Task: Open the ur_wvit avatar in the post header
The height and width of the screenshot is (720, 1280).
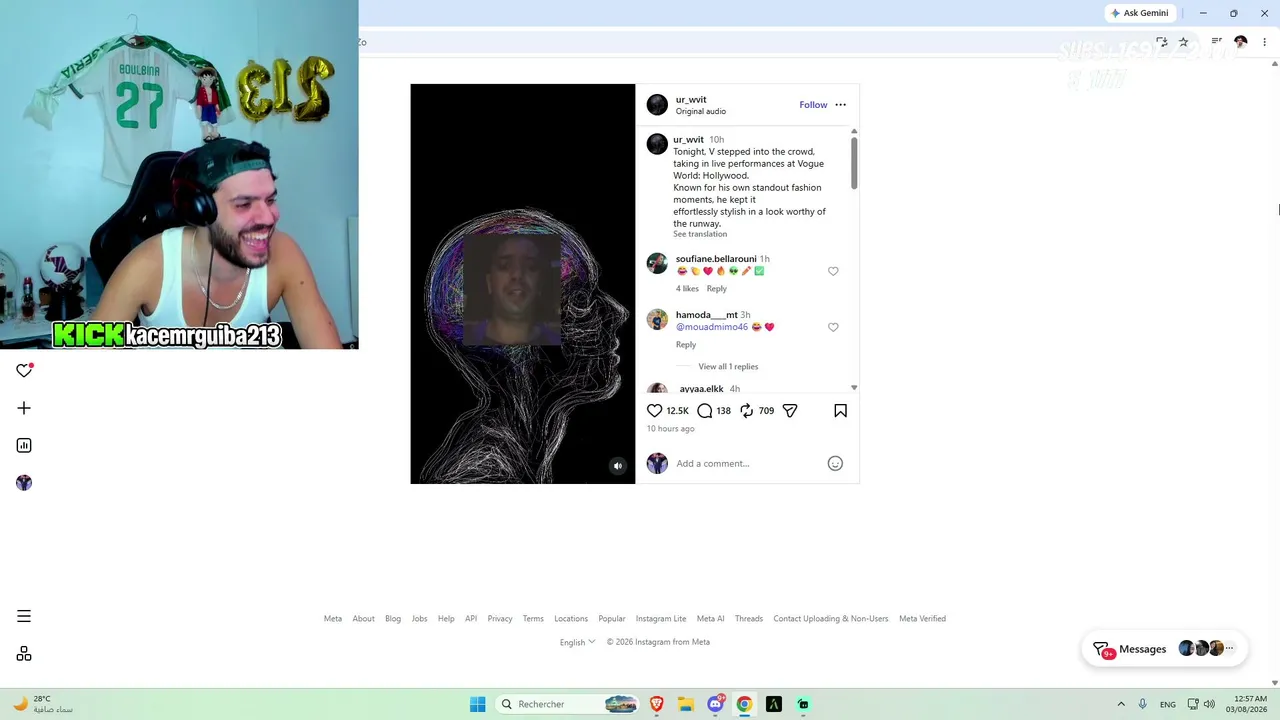Action: (x=657, y=105)
